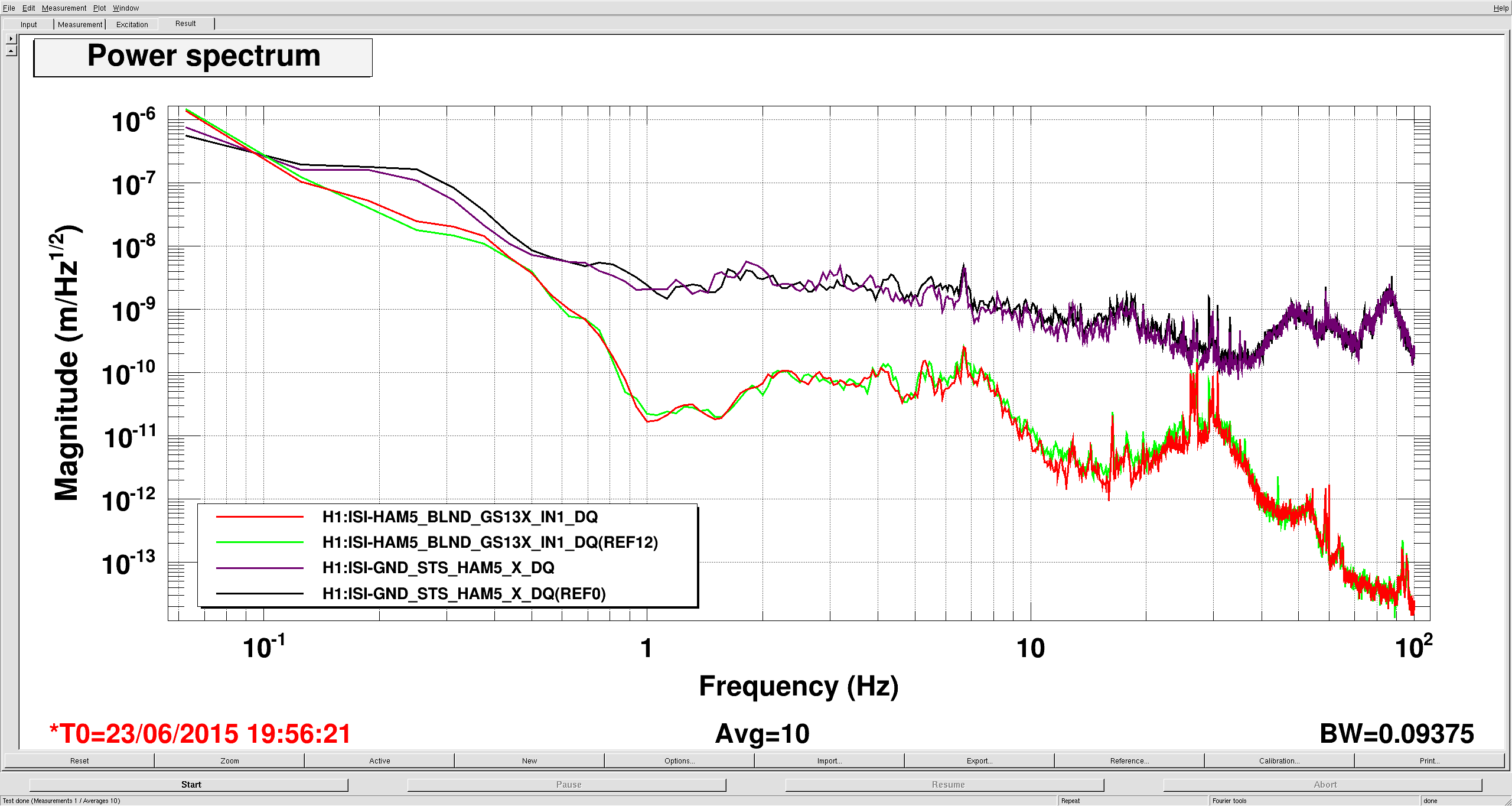Click the purple STS_HAM5_X_DQ legend line

click(260, 568)
